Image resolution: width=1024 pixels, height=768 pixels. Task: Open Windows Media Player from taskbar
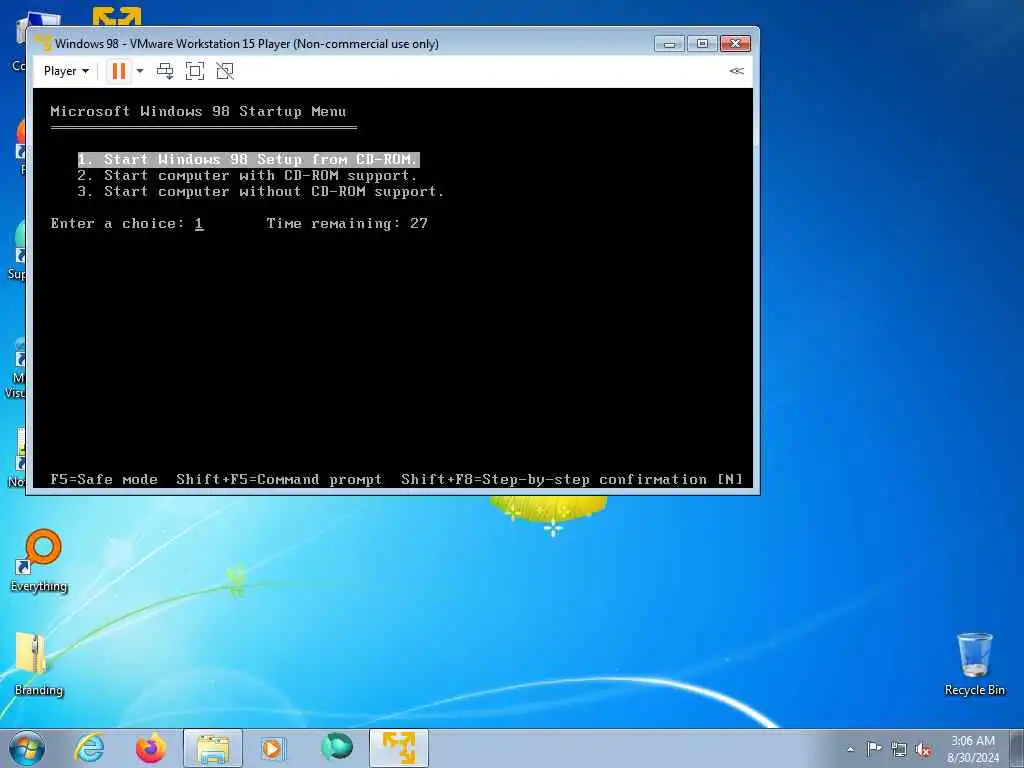tap(272, 748)
